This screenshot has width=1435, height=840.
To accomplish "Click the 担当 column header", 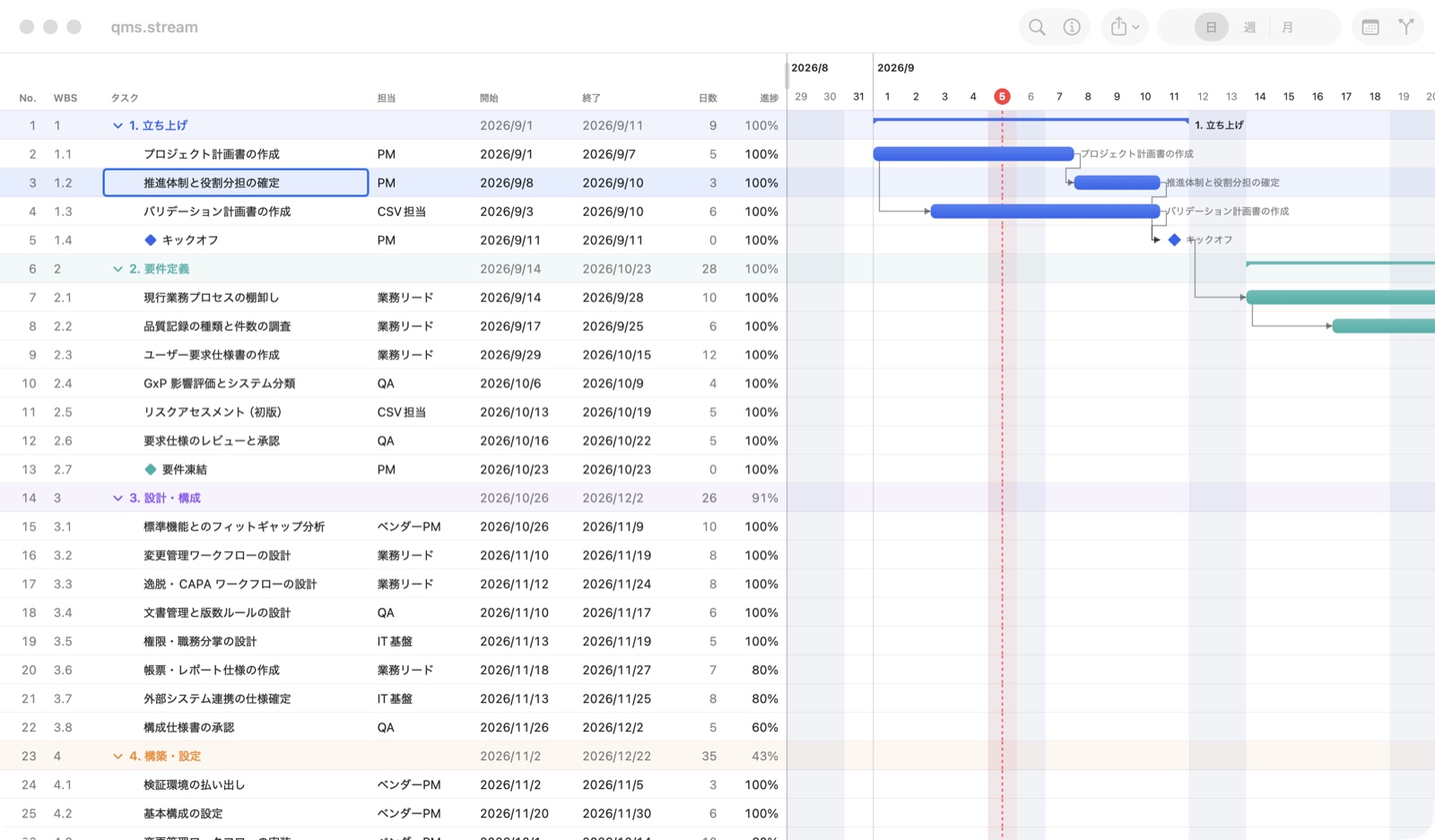I will click(387, 98).
